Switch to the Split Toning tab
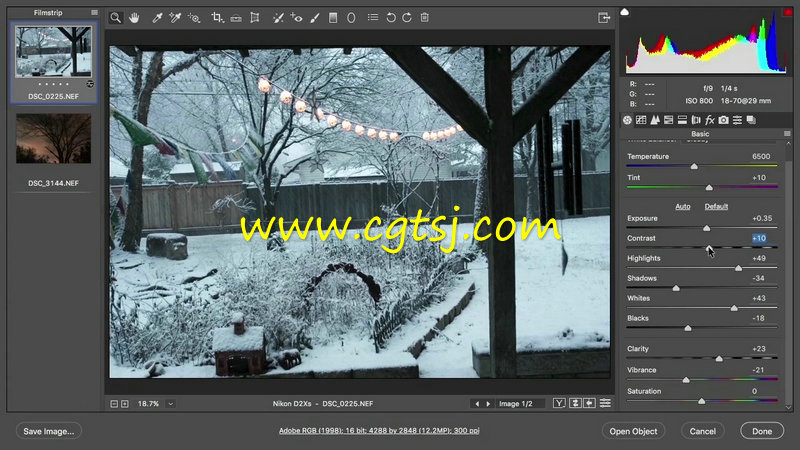Viewport: 800px width, 450px height. coord(682,120)
